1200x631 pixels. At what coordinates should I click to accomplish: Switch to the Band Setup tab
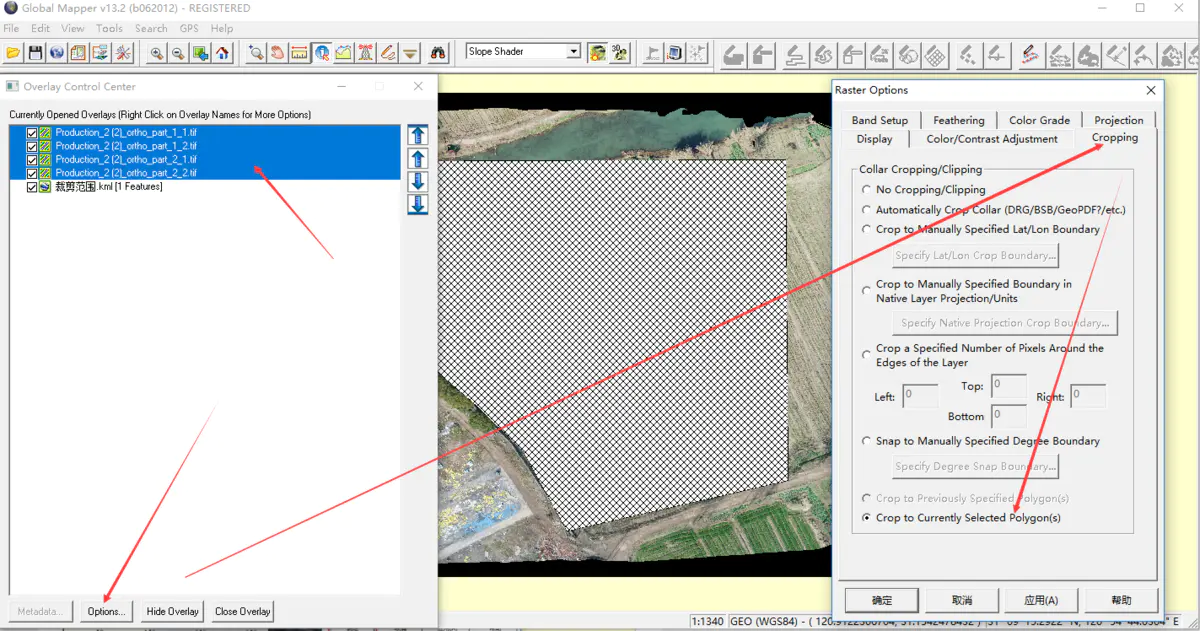(x=880, y=120)
